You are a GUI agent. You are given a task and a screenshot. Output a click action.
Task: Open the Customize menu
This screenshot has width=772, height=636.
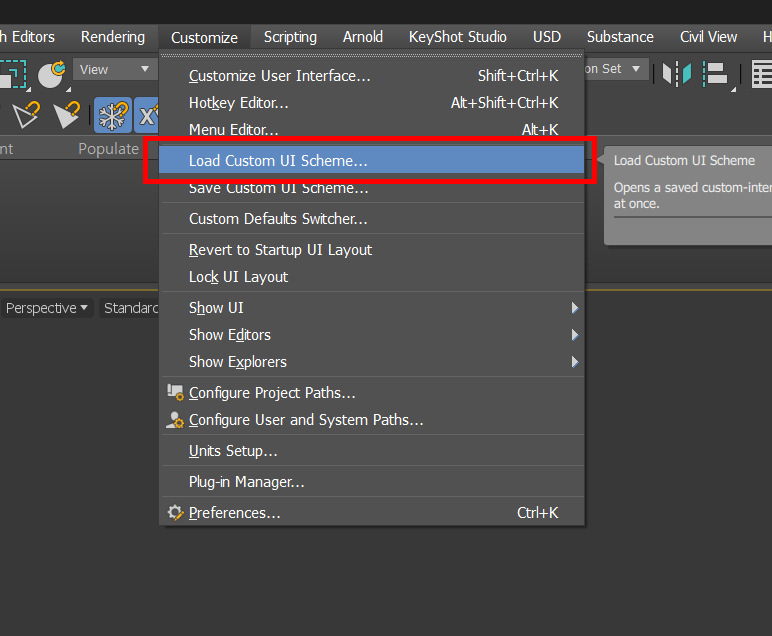click(204, 37)
